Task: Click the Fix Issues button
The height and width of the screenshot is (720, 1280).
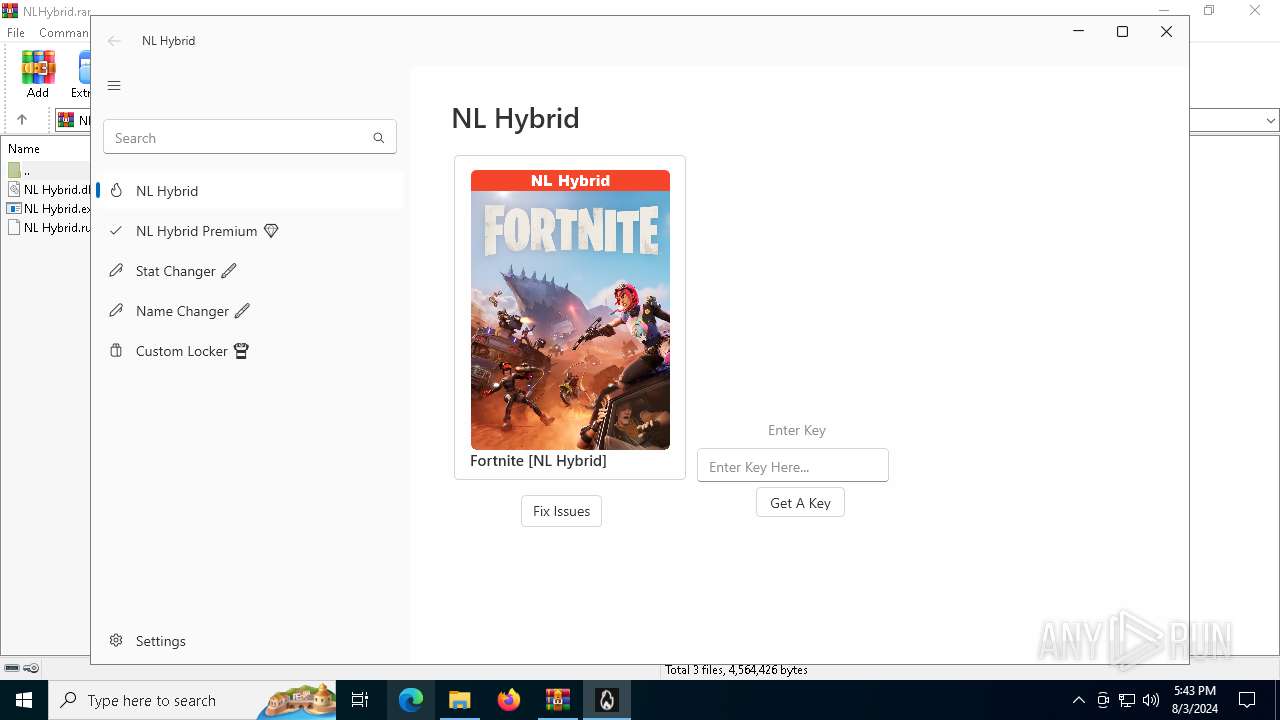Action: click(x=561, y=511)
